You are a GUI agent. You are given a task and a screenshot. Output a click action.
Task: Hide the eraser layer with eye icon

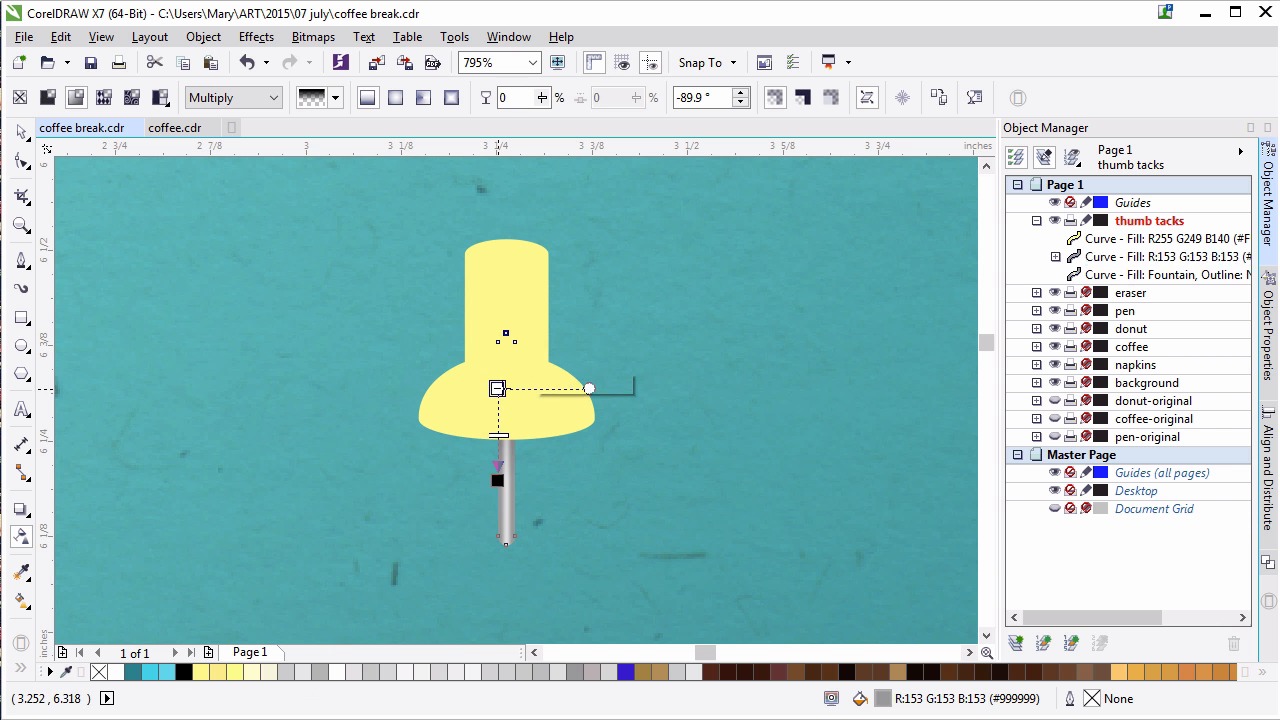(1054, 293)
